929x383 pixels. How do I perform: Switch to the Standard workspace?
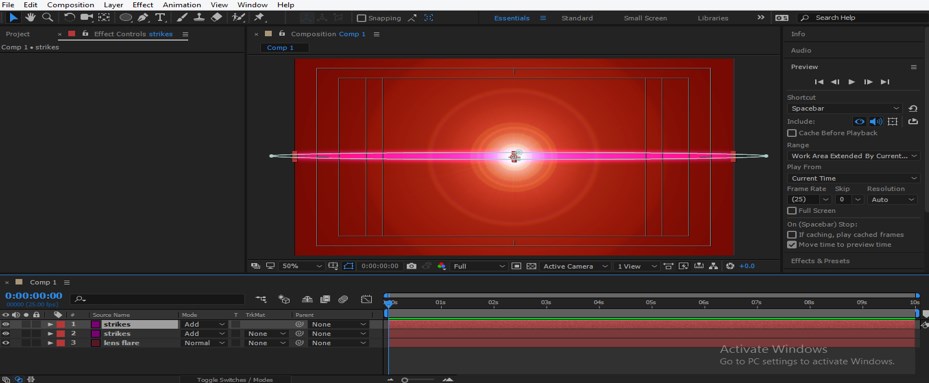click(x=577, y=18)
